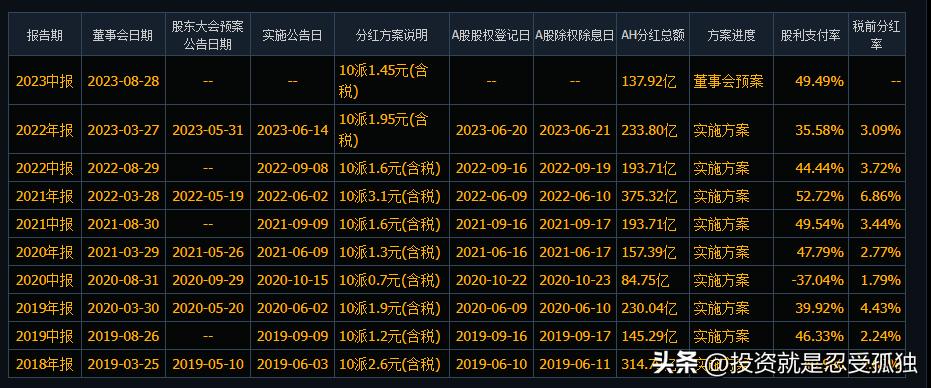
Task: Click board date 2022-03-28
Action: 123,196
